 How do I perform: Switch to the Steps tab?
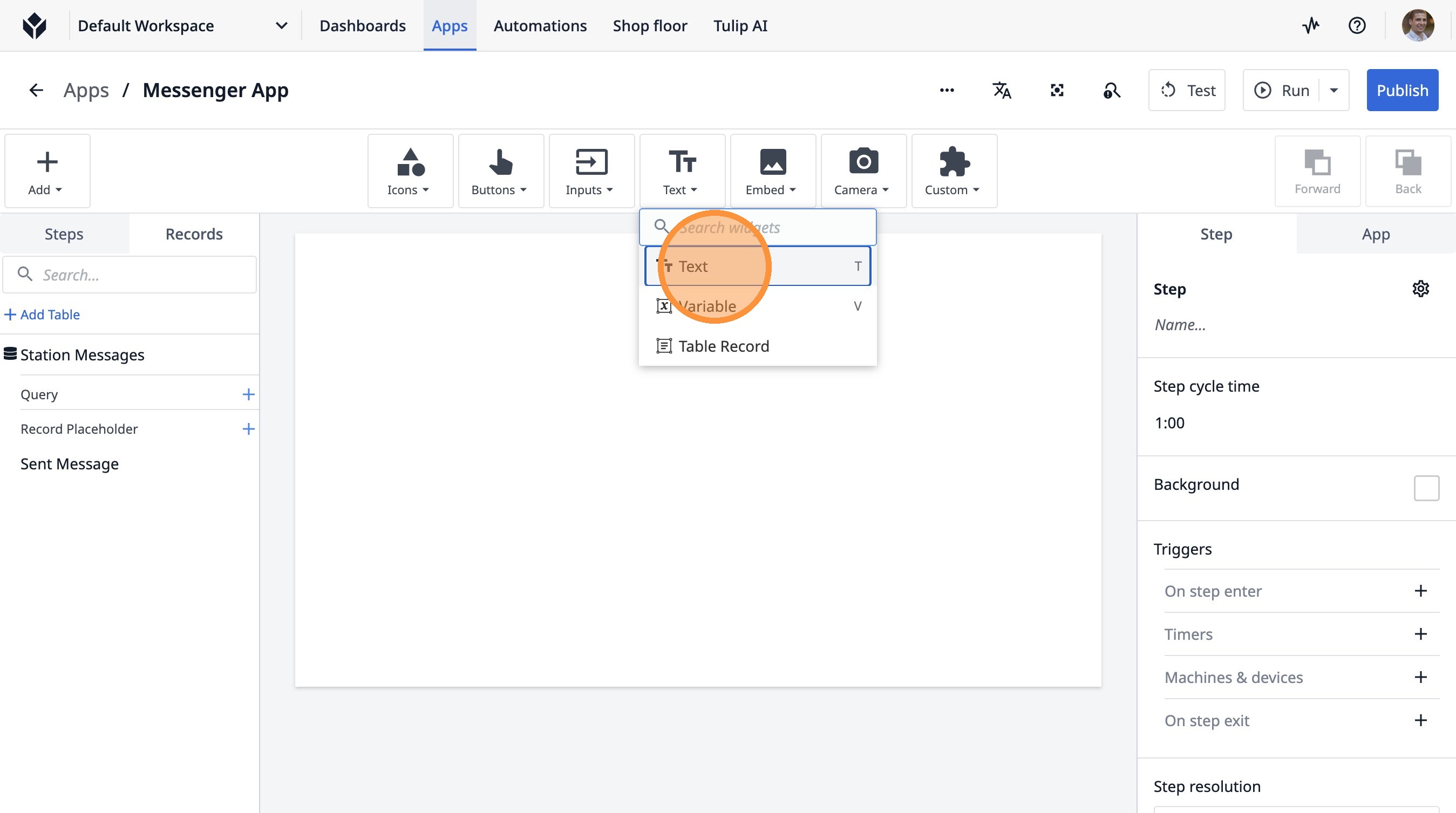tap(64, 234)
